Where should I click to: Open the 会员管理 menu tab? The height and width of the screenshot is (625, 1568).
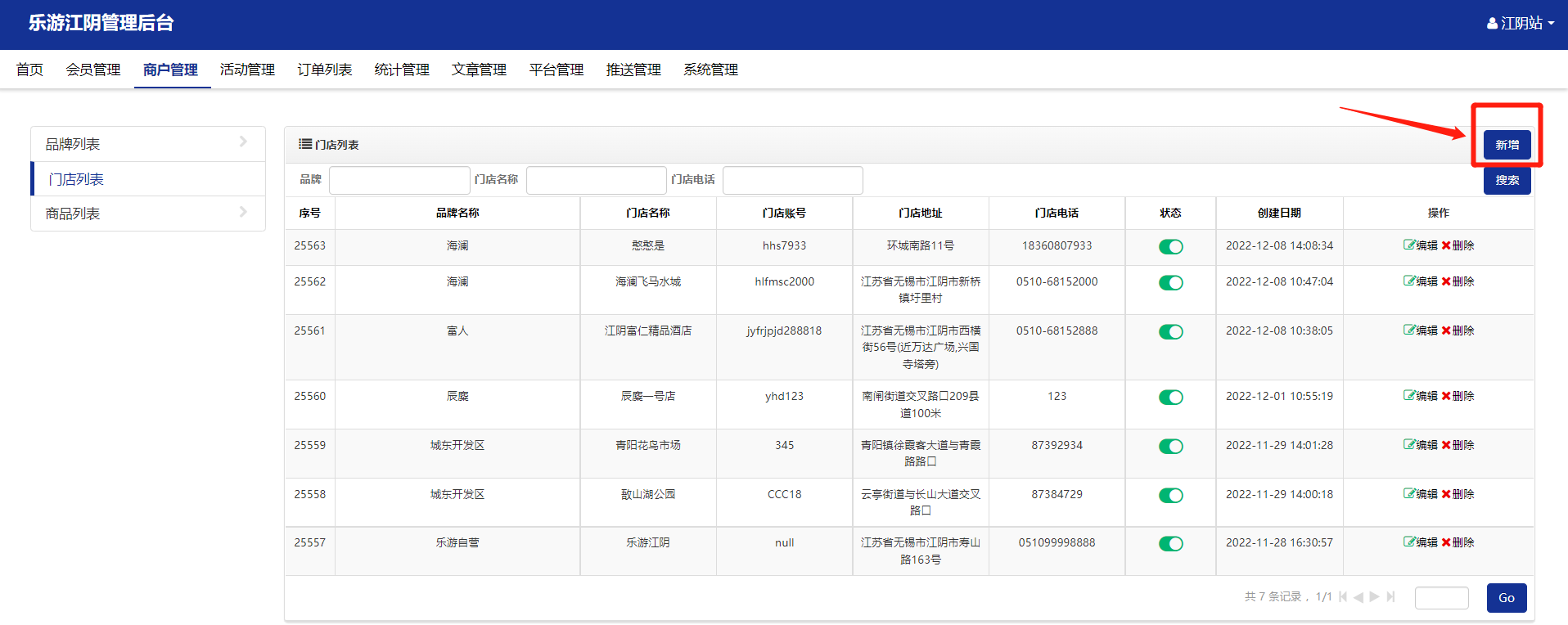[93, 70]
